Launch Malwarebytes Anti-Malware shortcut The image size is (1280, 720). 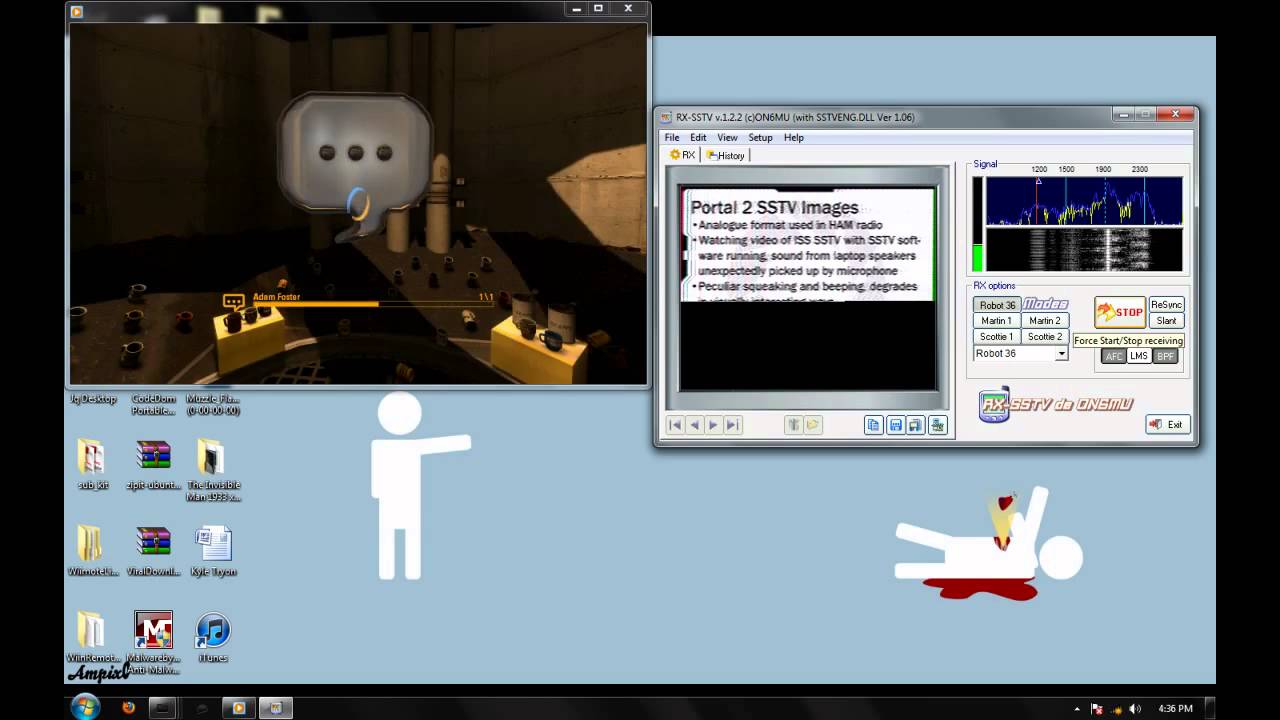[x=154, y=643]
